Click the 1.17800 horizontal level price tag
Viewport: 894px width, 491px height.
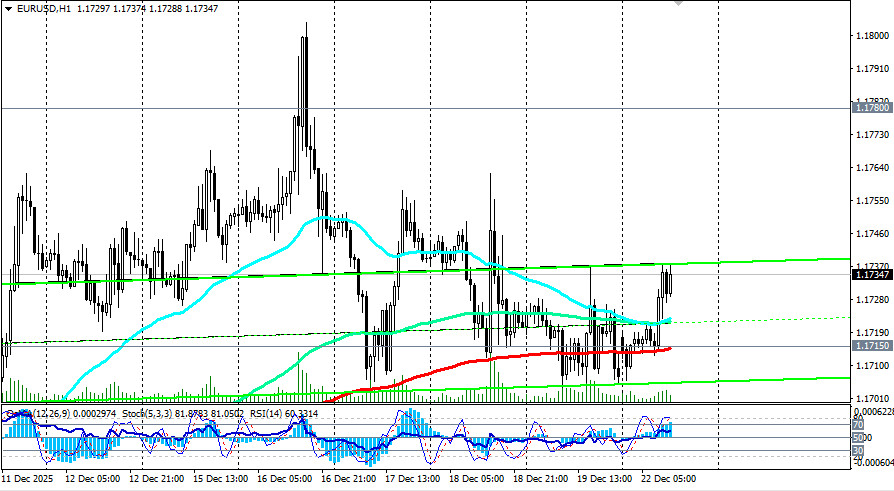tap(872, 107)
